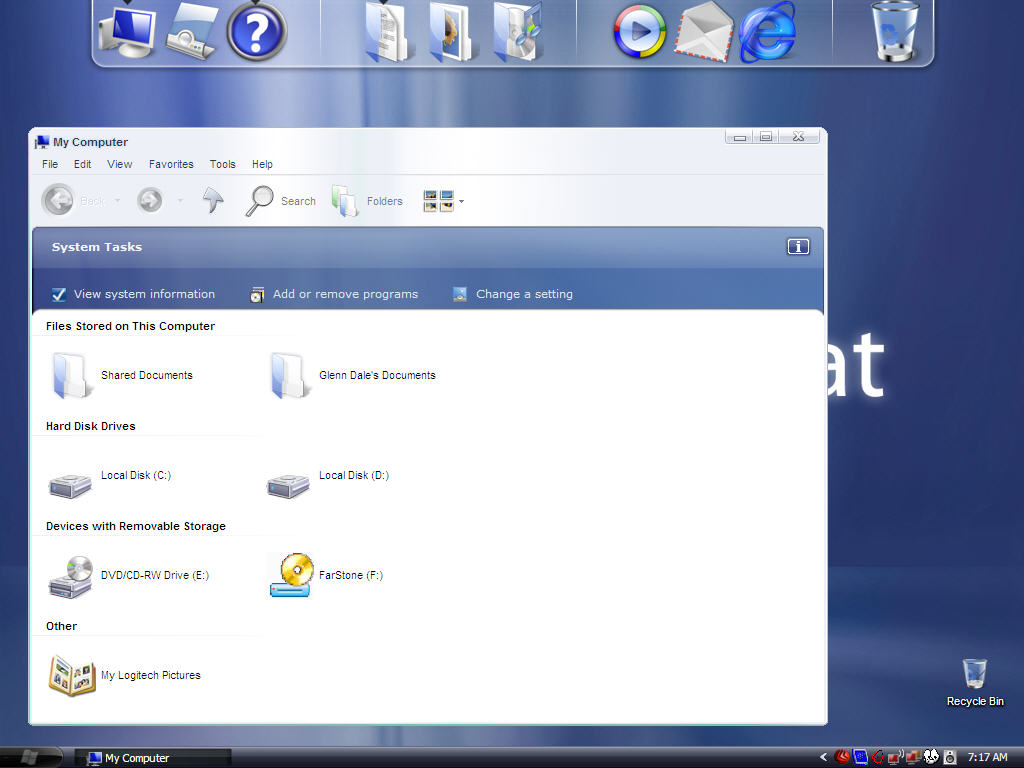Select the Shared Documents folder icon
The image size is (1024, 768).
71,376
